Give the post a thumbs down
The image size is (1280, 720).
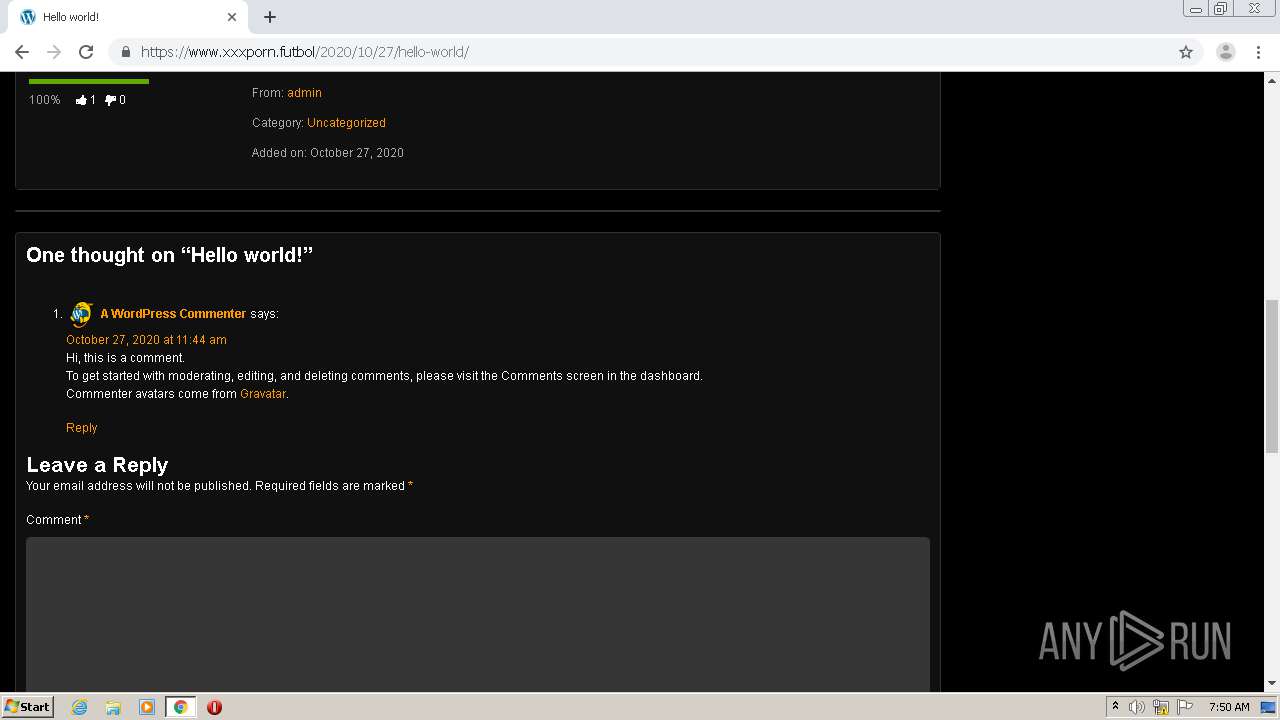pos(111,100)
